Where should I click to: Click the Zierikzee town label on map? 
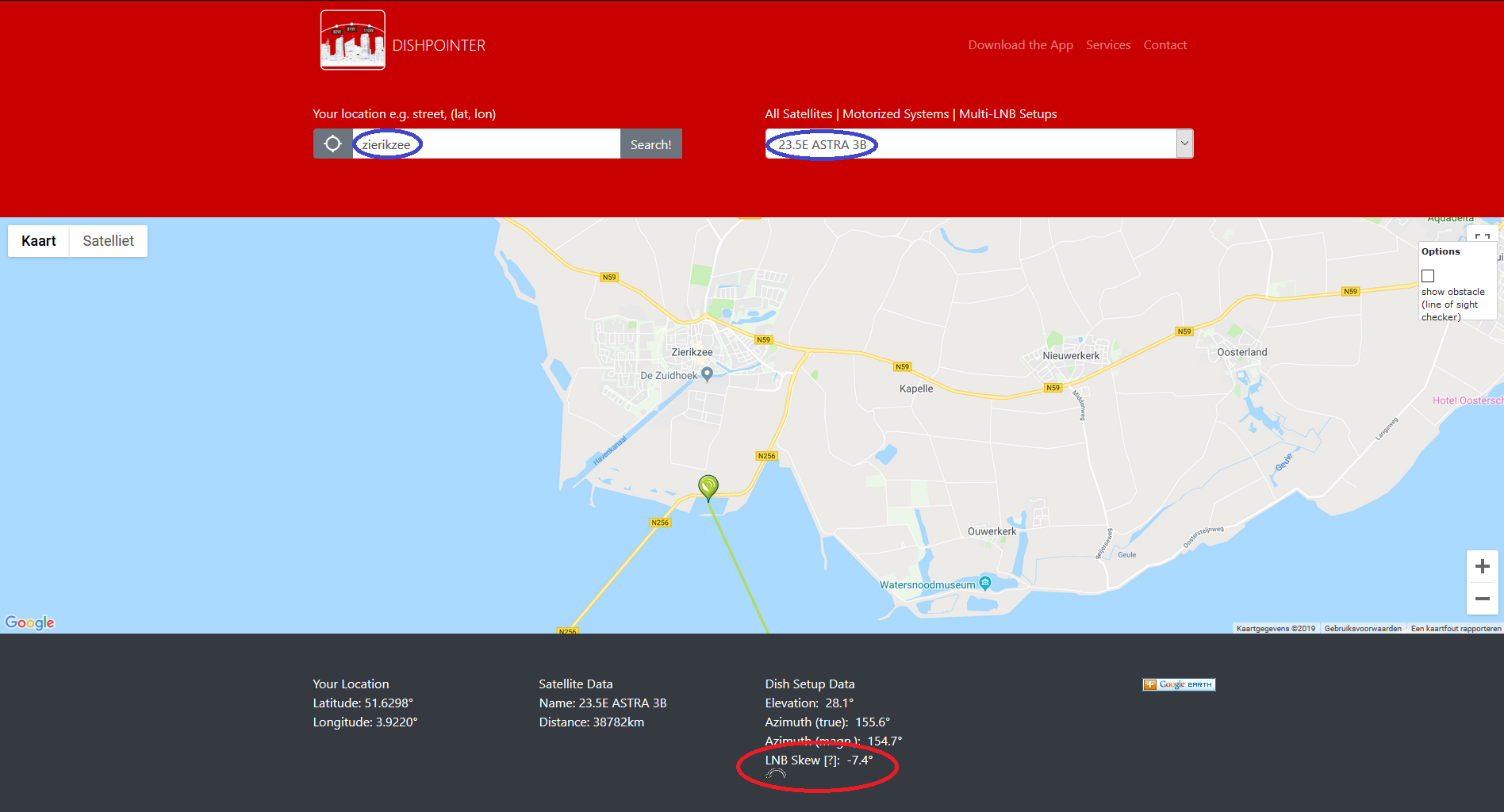pos(692,352)
